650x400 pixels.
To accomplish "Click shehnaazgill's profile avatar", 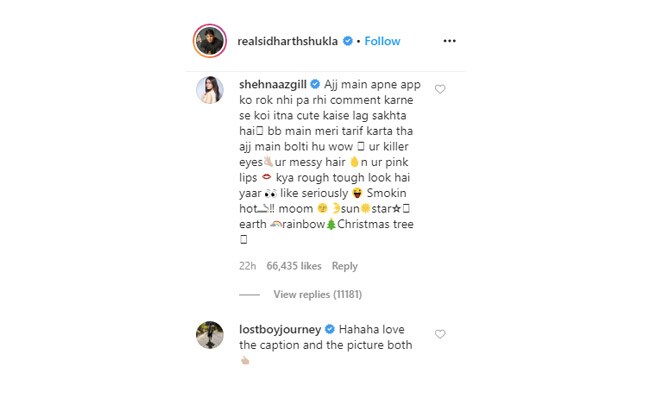I will point(210,90).
